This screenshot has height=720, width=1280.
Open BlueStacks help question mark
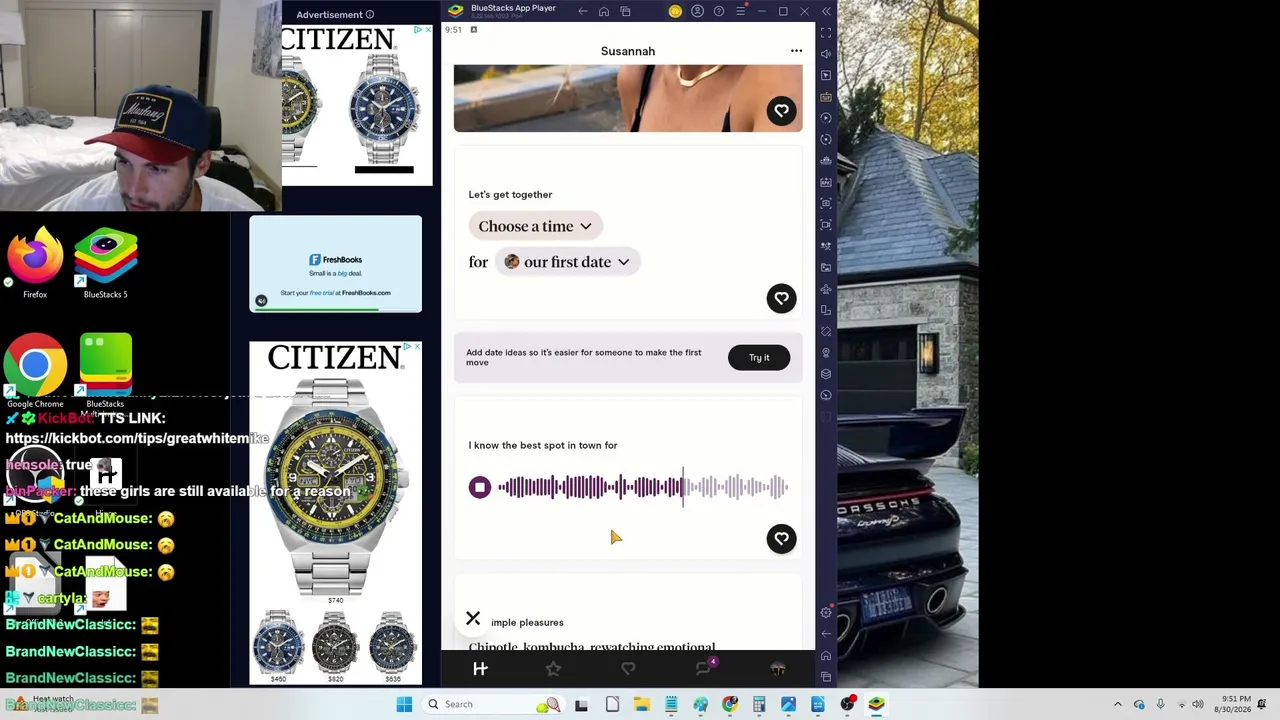718,11
